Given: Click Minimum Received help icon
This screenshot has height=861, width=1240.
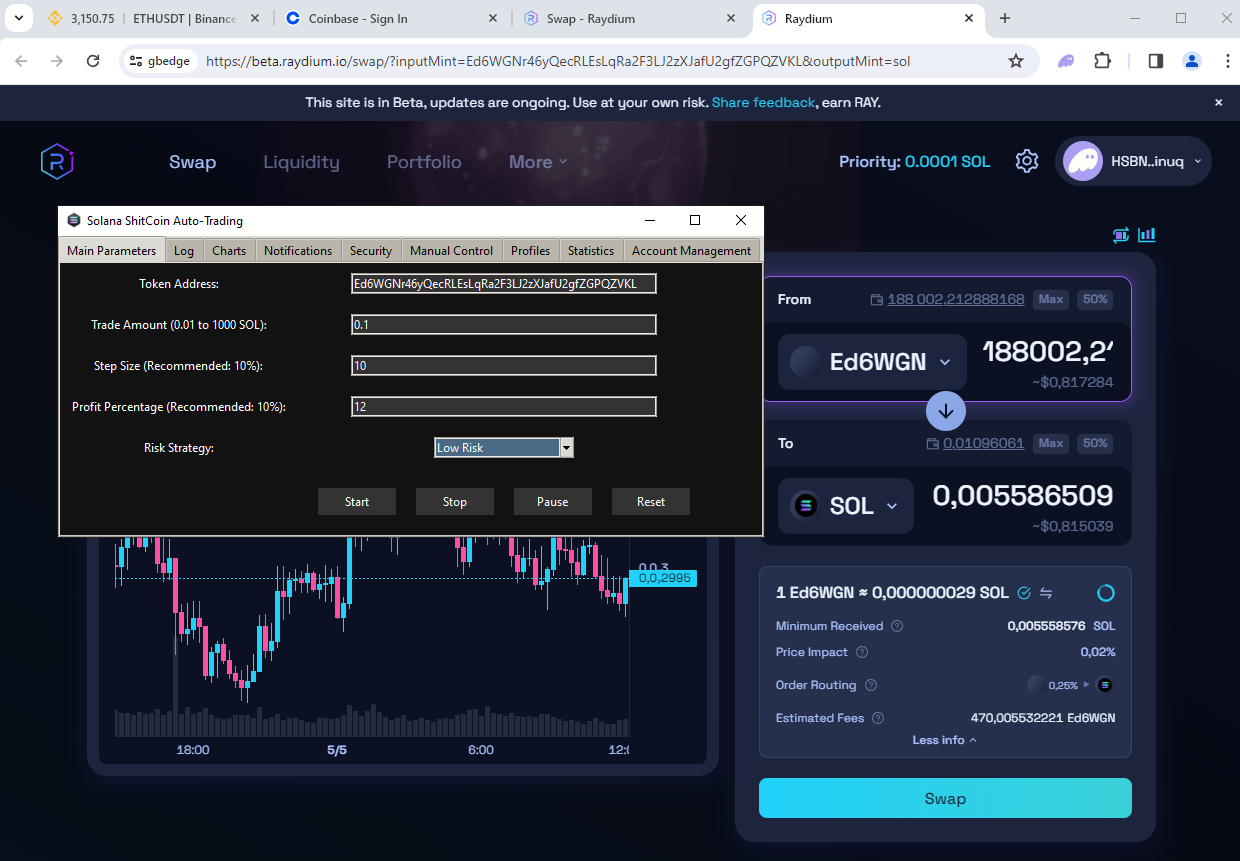Looking at the screenshot, I should tap(897, 626).
